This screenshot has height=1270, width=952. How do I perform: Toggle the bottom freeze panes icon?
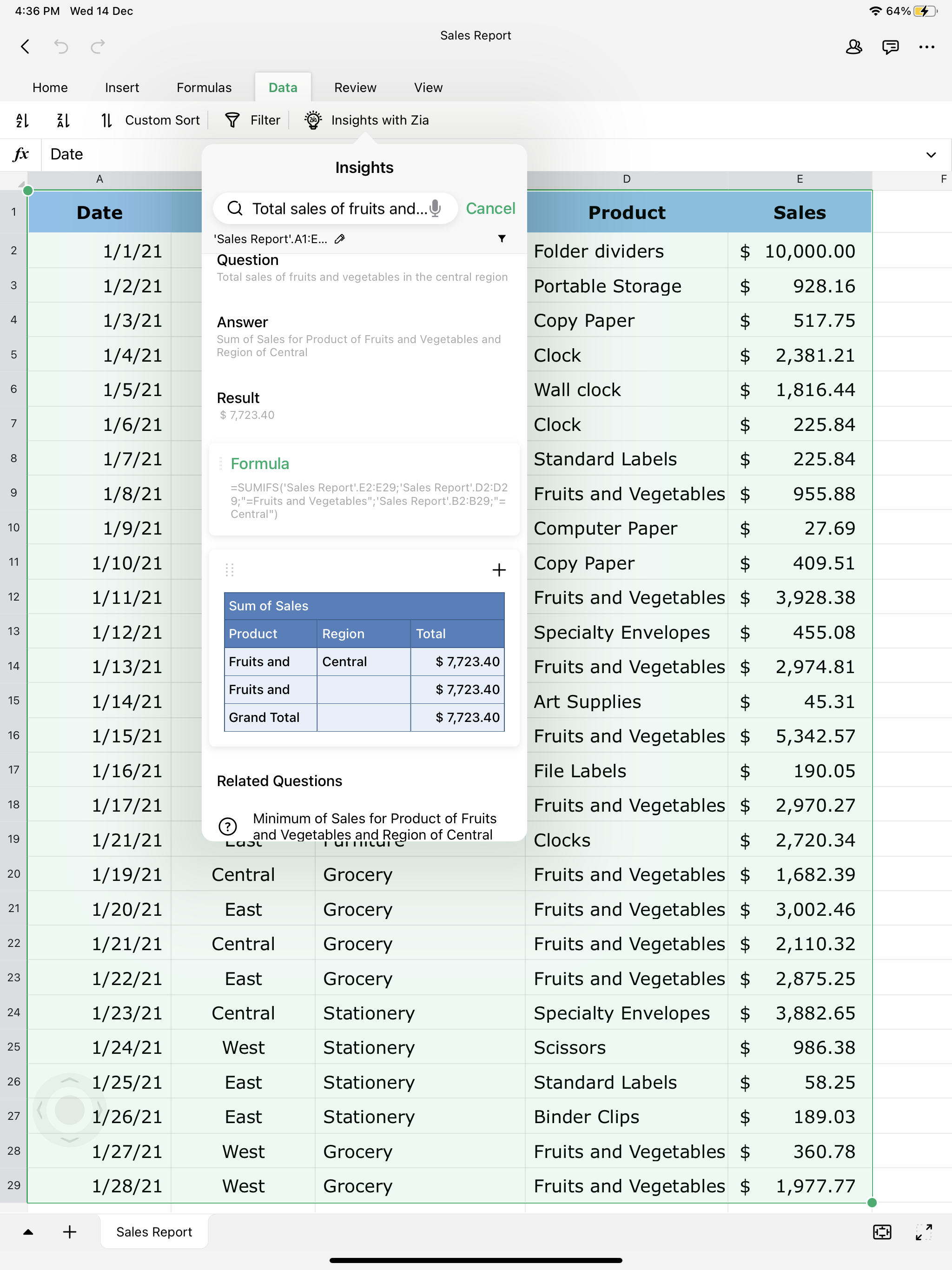point(882,1231)
